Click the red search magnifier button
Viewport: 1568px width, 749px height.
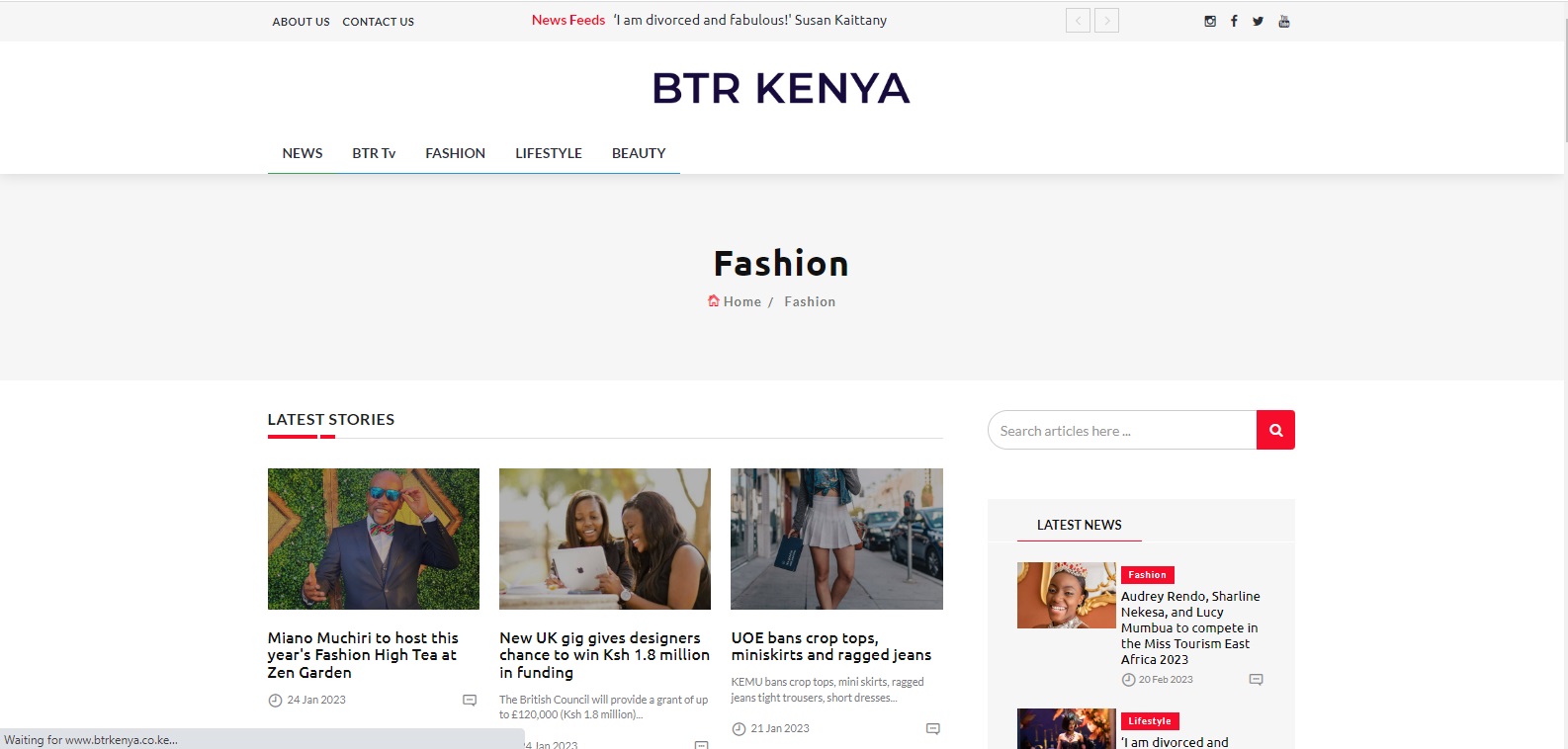(1275, 430)
